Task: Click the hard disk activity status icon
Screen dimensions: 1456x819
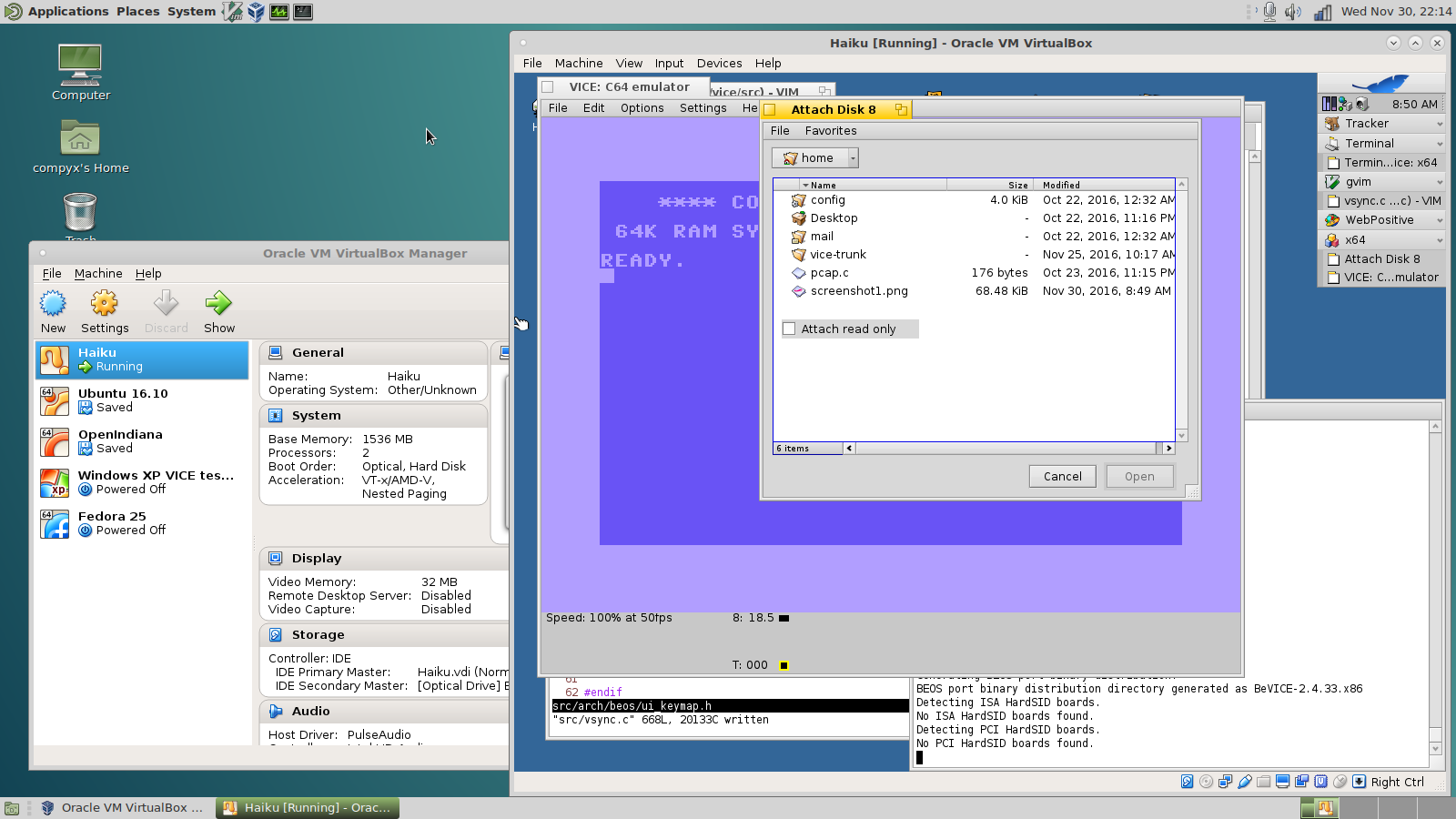Action: click(1187, 781)
